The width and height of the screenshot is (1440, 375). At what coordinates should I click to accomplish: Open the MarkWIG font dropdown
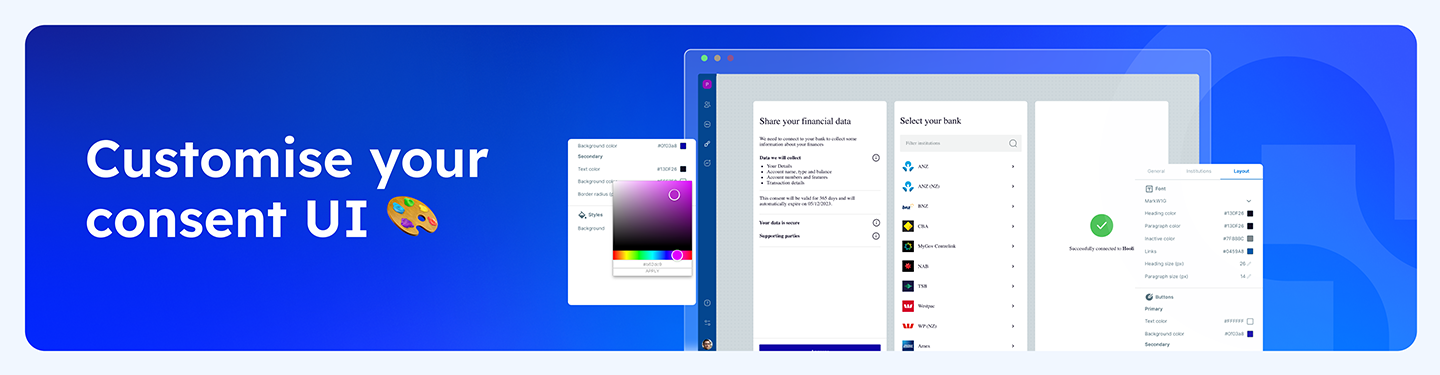tap(1198, 201)
